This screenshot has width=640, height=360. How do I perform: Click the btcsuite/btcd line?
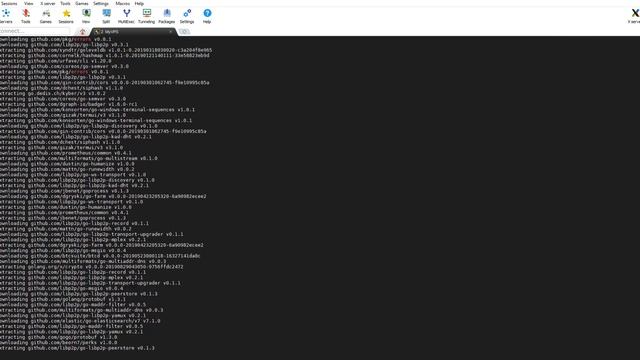[100, 256]
